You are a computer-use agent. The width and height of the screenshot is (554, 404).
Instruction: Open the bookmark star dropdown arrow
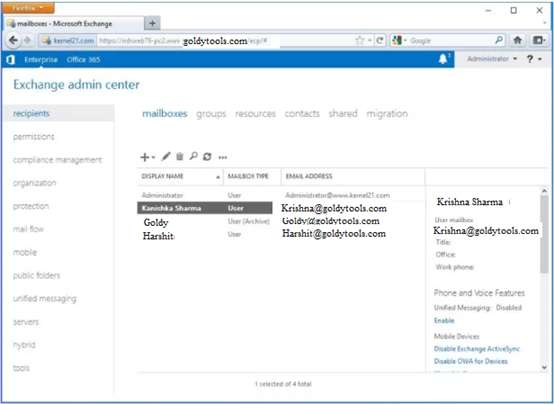click(x=370, y=40)
